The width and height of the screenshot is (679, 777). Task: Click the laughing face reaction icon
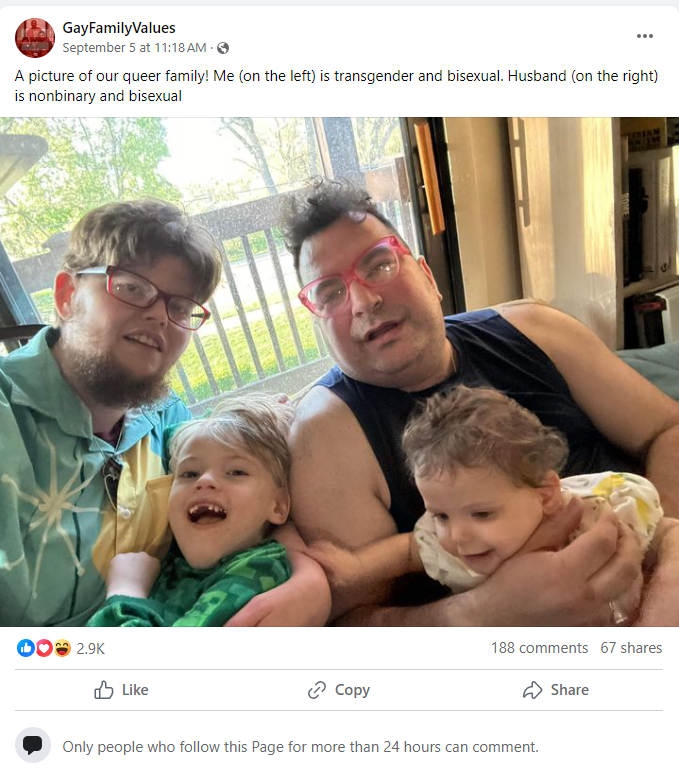click(x=62, y=648)
